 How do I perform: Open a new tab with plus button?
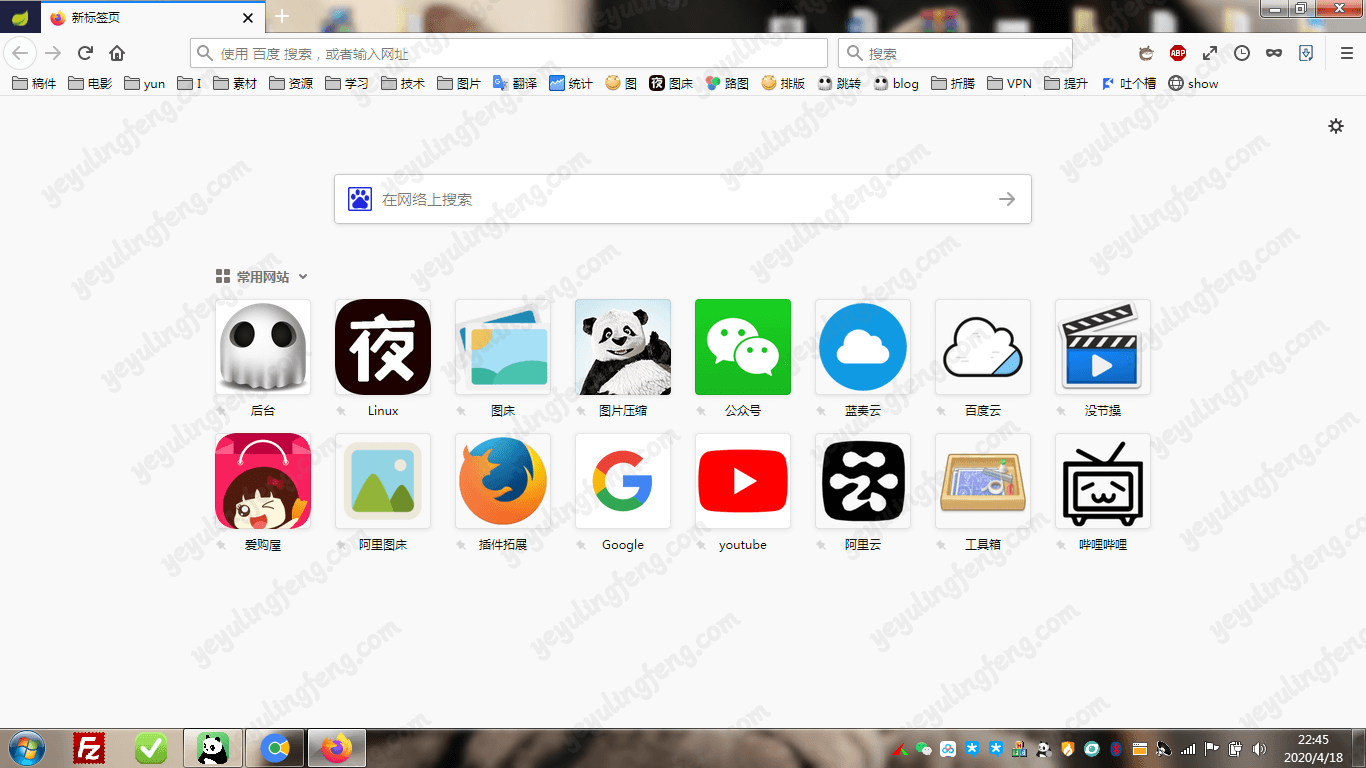coord(282,17)
